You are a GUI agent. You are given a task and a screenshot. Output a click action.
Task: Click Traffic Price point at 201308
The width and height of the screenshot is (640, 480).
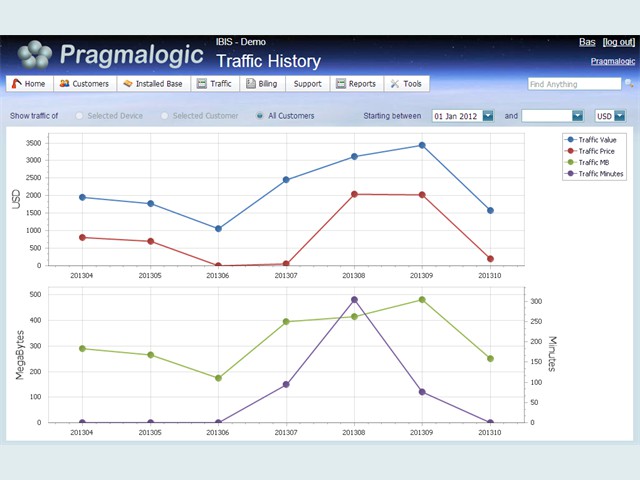pyautogui.click(x=354, y=194)
